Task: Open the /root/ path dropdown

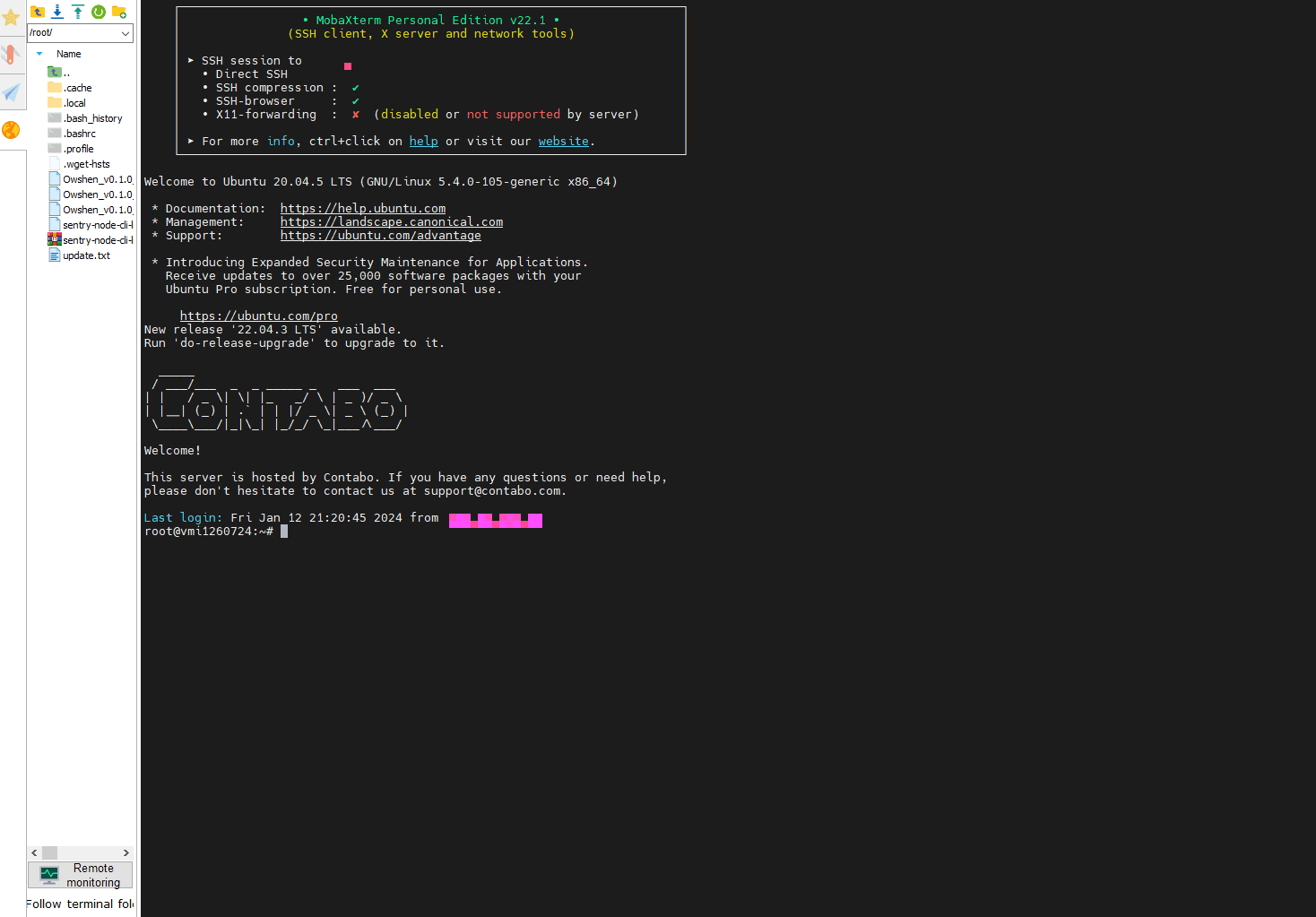Action: [126, 33]
